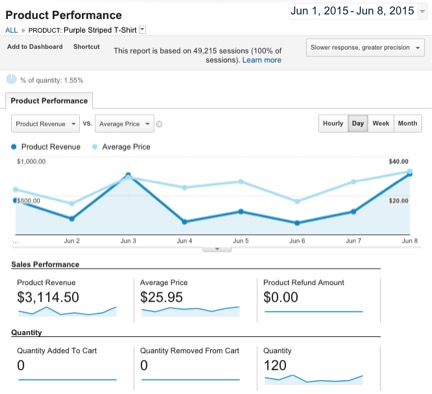Open the Purple Striped T-Shirt product dropdown

142,30
